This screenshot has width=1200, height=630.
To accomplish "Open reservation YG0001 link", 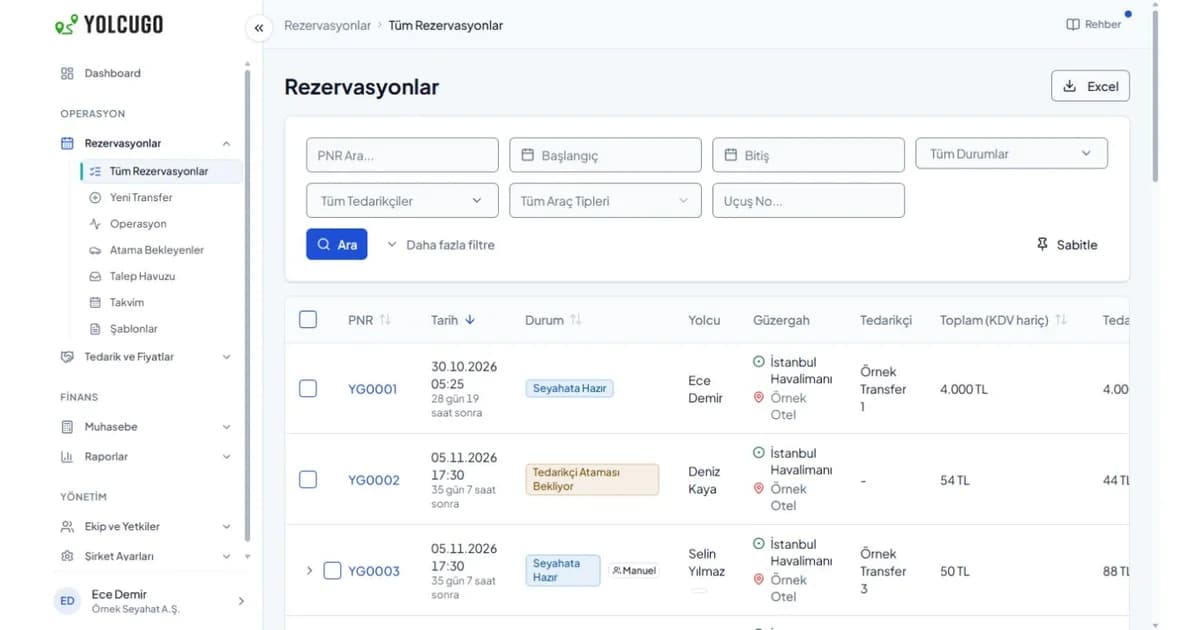I will (373, 389).
